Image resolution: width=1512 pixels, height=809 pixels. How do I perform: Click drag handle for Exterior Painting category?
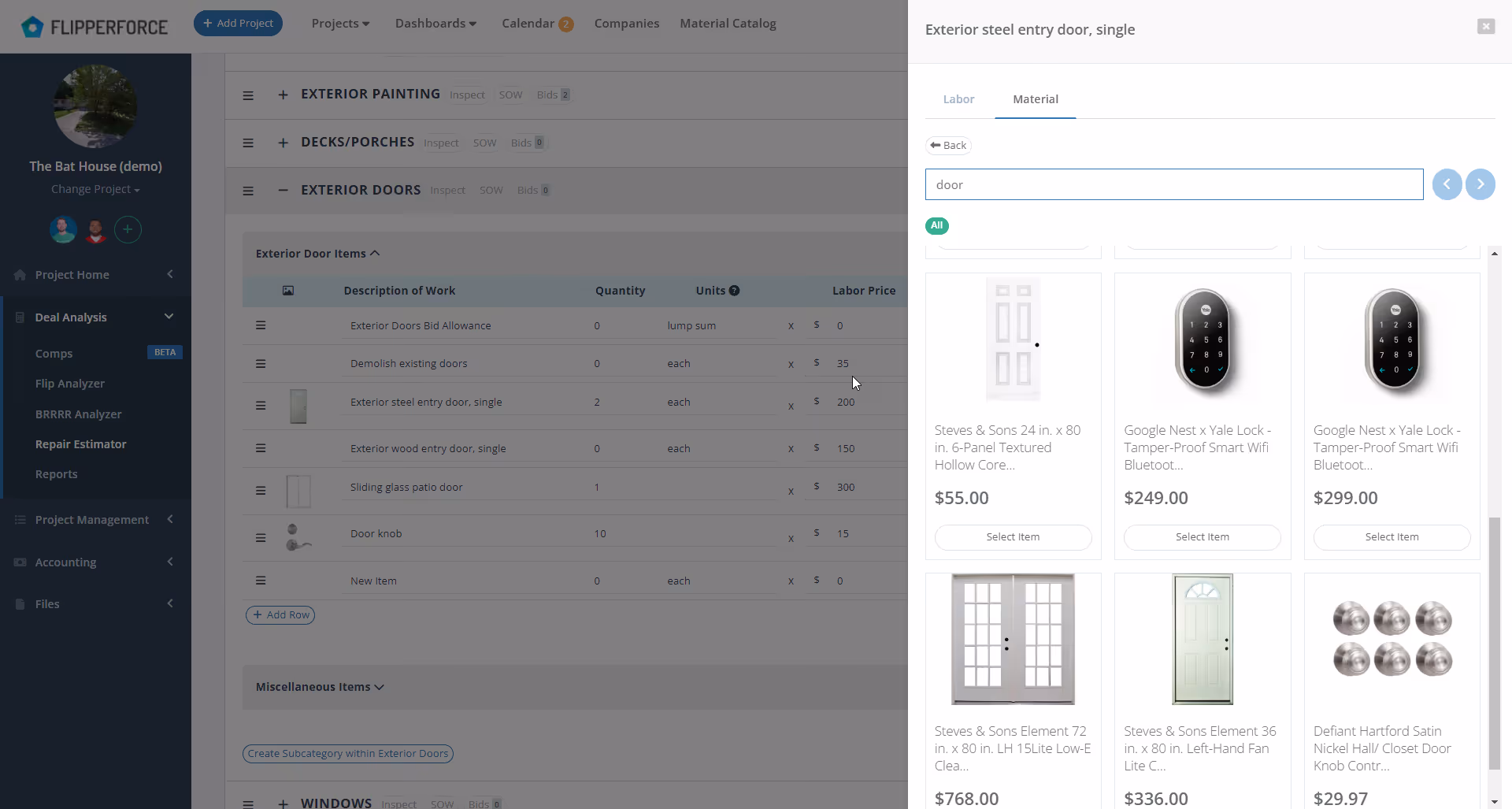(248, 95)
